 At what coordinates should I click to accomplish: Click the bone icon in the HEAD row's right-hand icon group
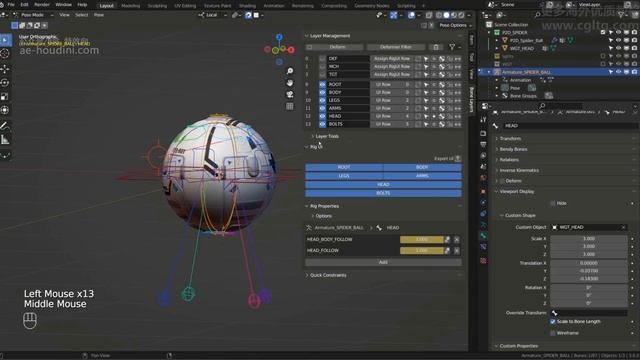pyautogui.click(x=442, y=116)
